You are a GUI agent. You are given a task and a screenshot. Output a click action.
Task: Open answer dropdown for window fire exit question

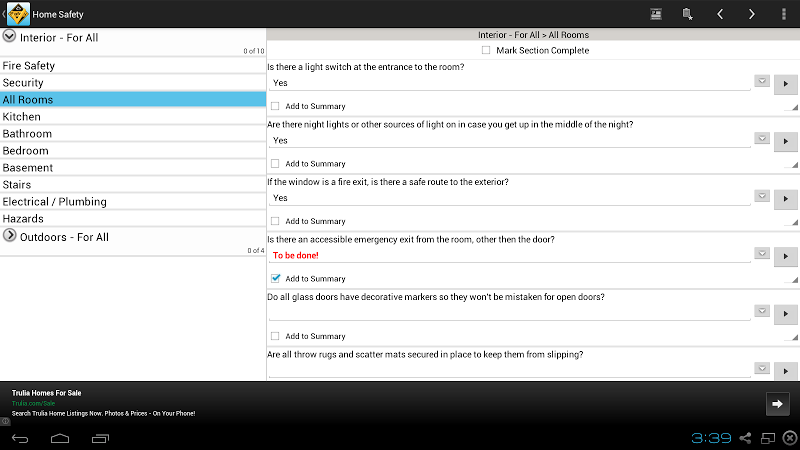coord(762,196)
